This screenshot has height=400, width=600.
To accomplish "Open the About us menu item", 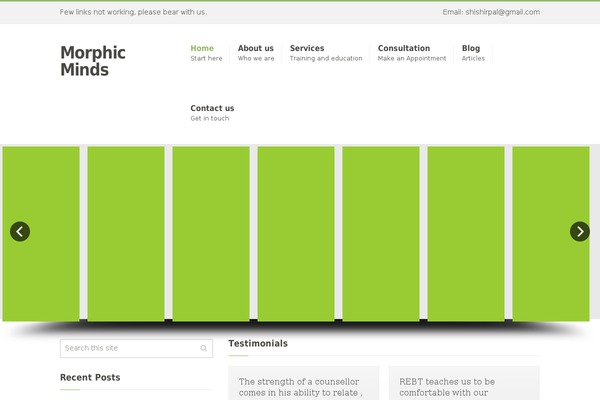I will (256, 53).
